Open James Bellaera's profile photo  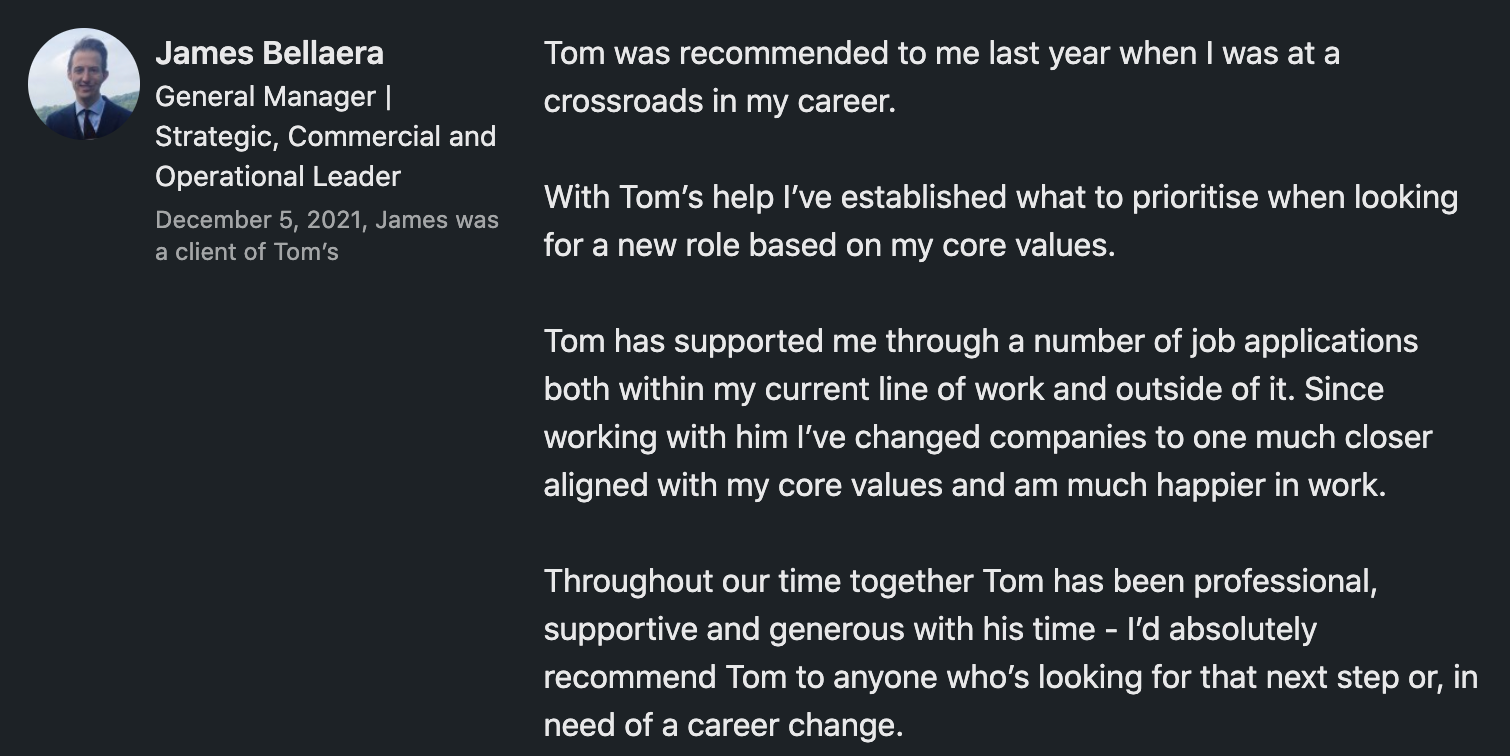(x=84, y=84)
